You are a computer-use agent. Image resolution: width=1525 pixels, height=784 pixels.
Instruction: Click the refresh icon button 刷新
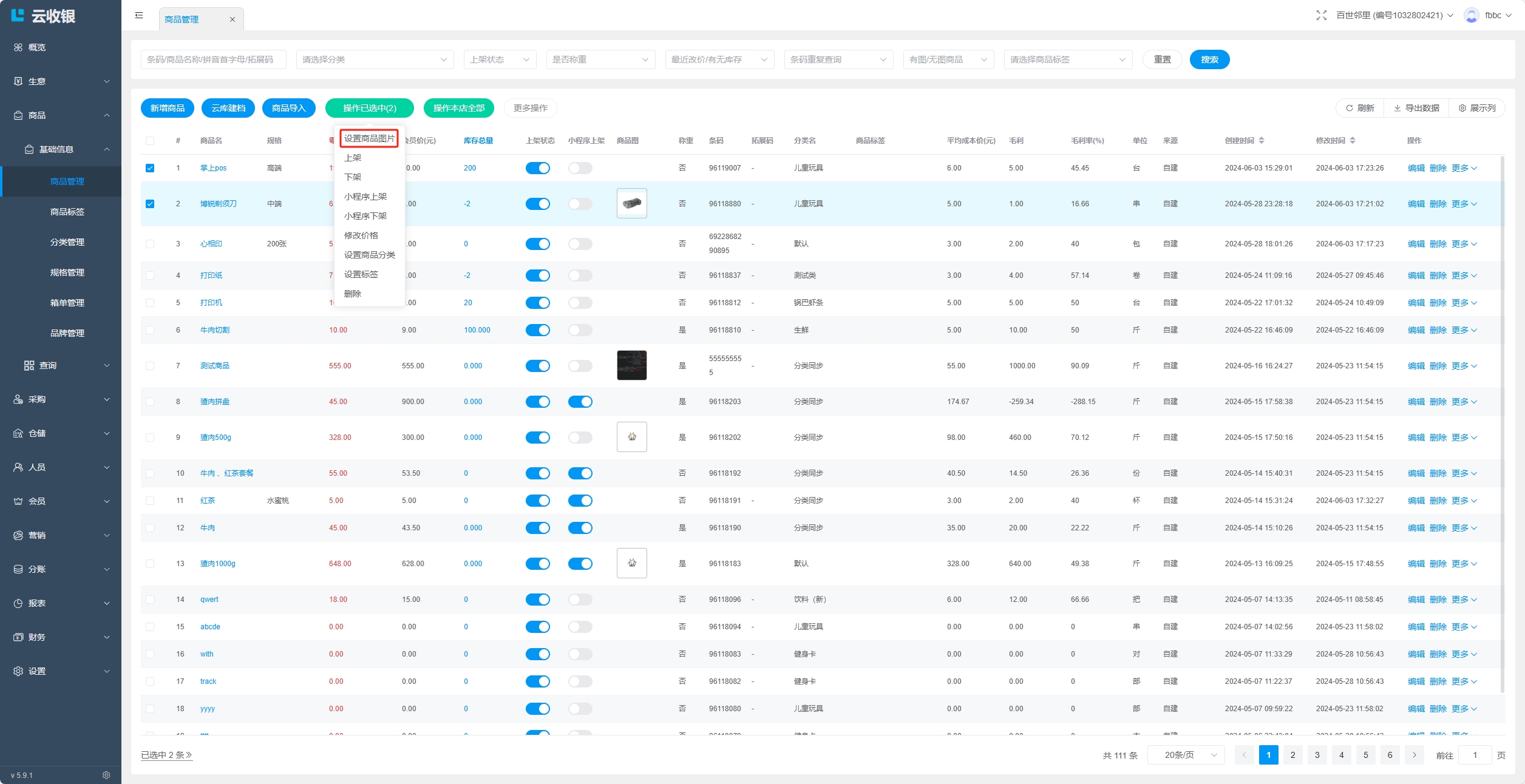tap(1360, 108)
